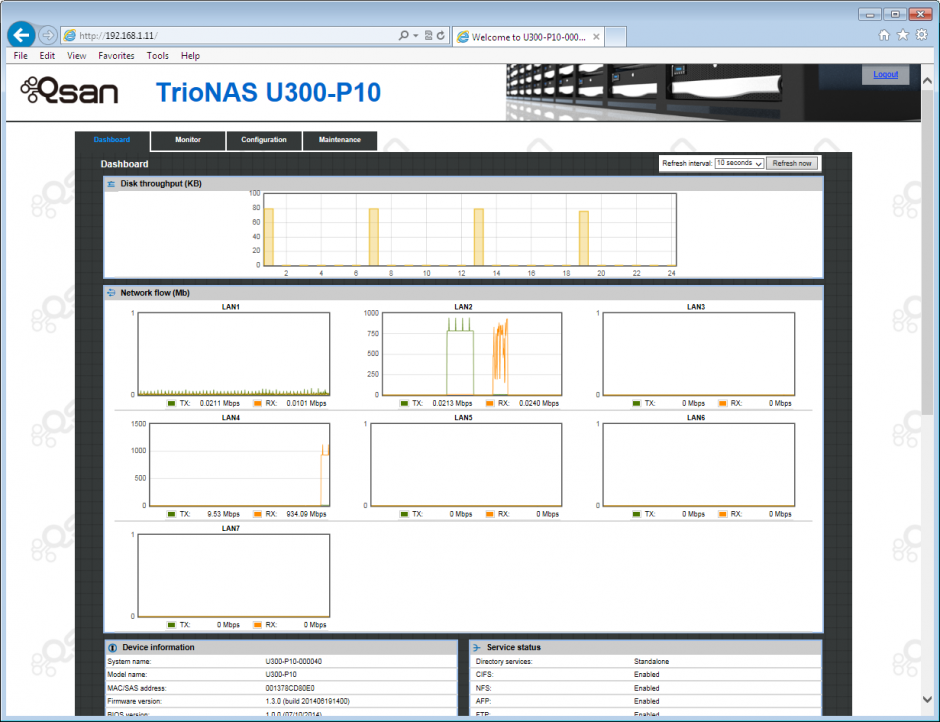
Task: Click the Disk throughput panel icon
Action: [111, 183]
